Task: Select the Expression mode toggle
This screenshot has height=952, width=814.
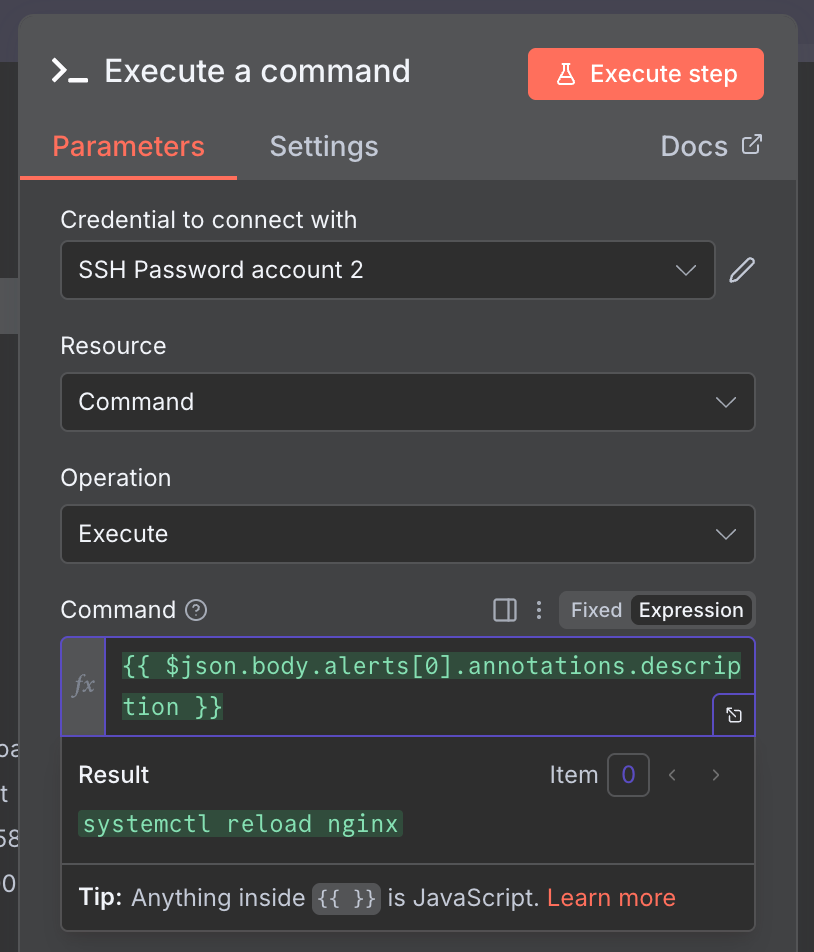Action: coord(691,610)
